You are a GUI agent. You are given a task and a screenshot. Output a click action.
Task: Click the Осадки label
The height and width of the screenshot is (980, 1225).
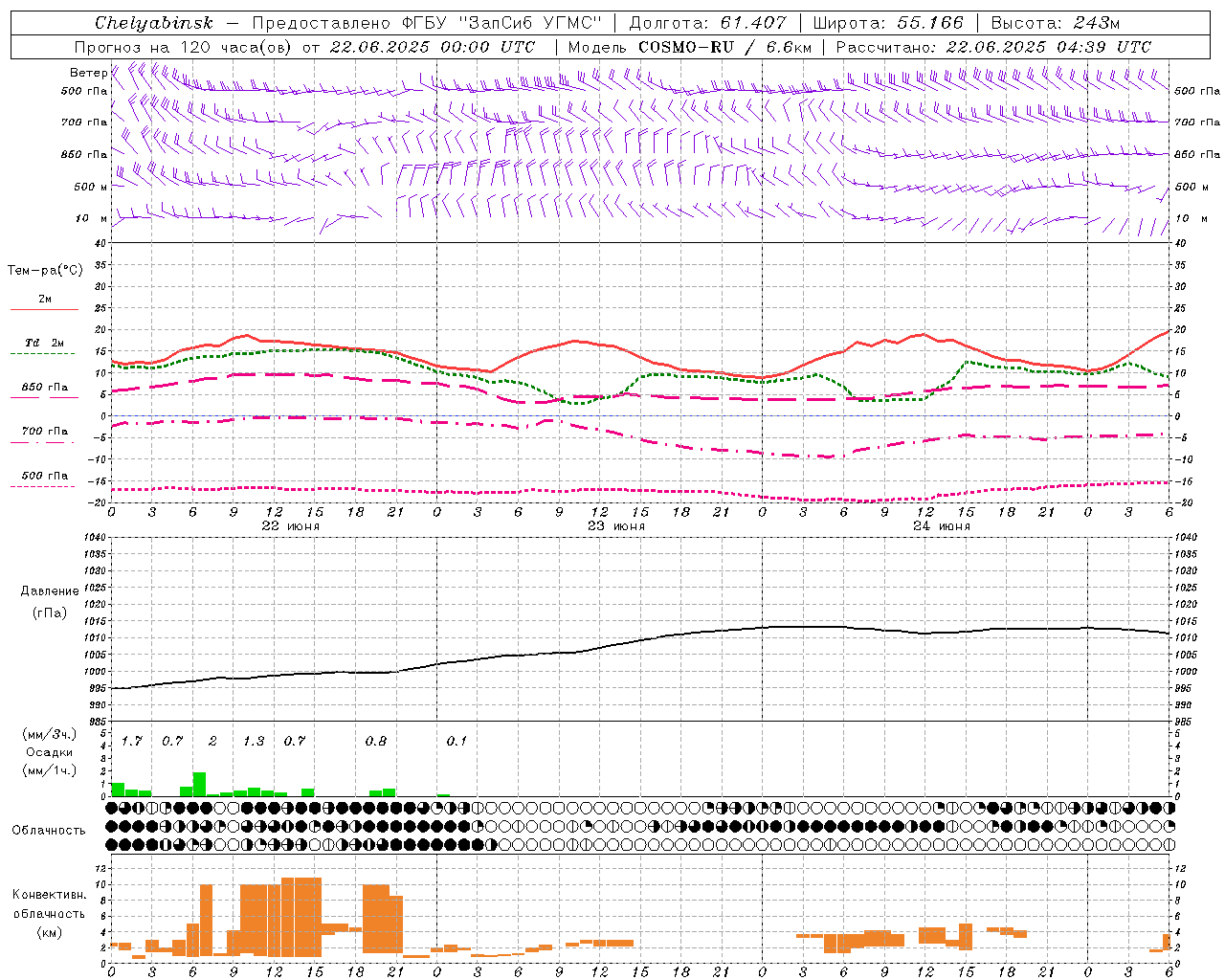(49, 752)
